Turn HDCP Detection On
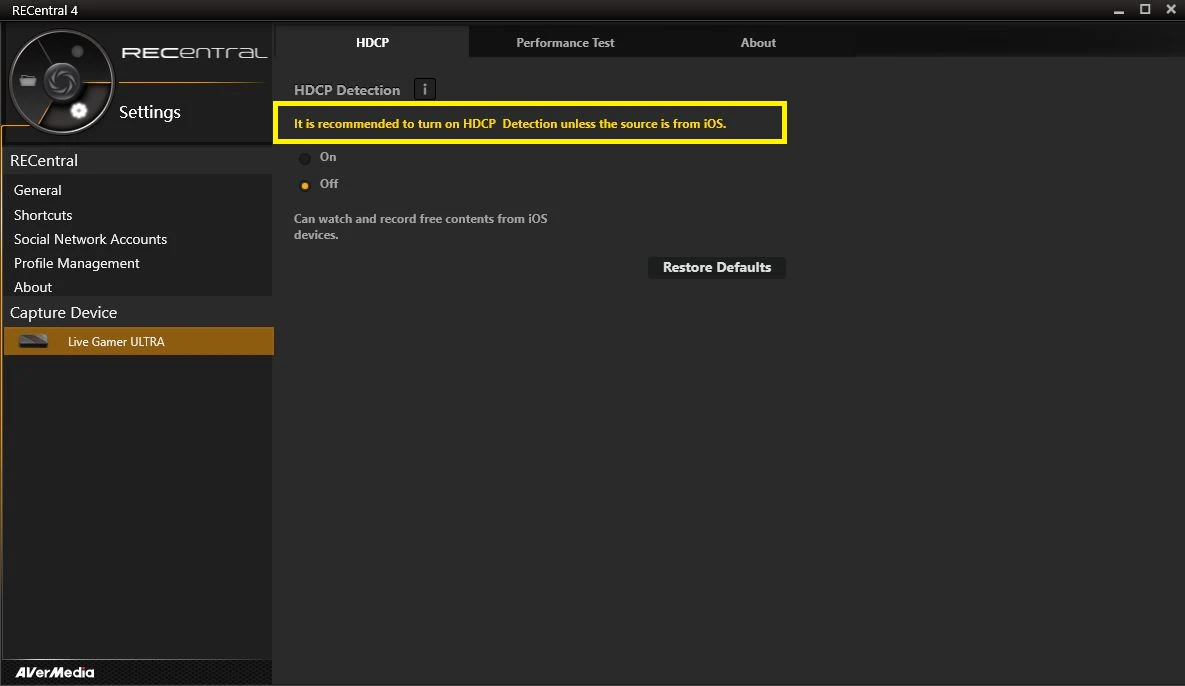 click(305, 159)
